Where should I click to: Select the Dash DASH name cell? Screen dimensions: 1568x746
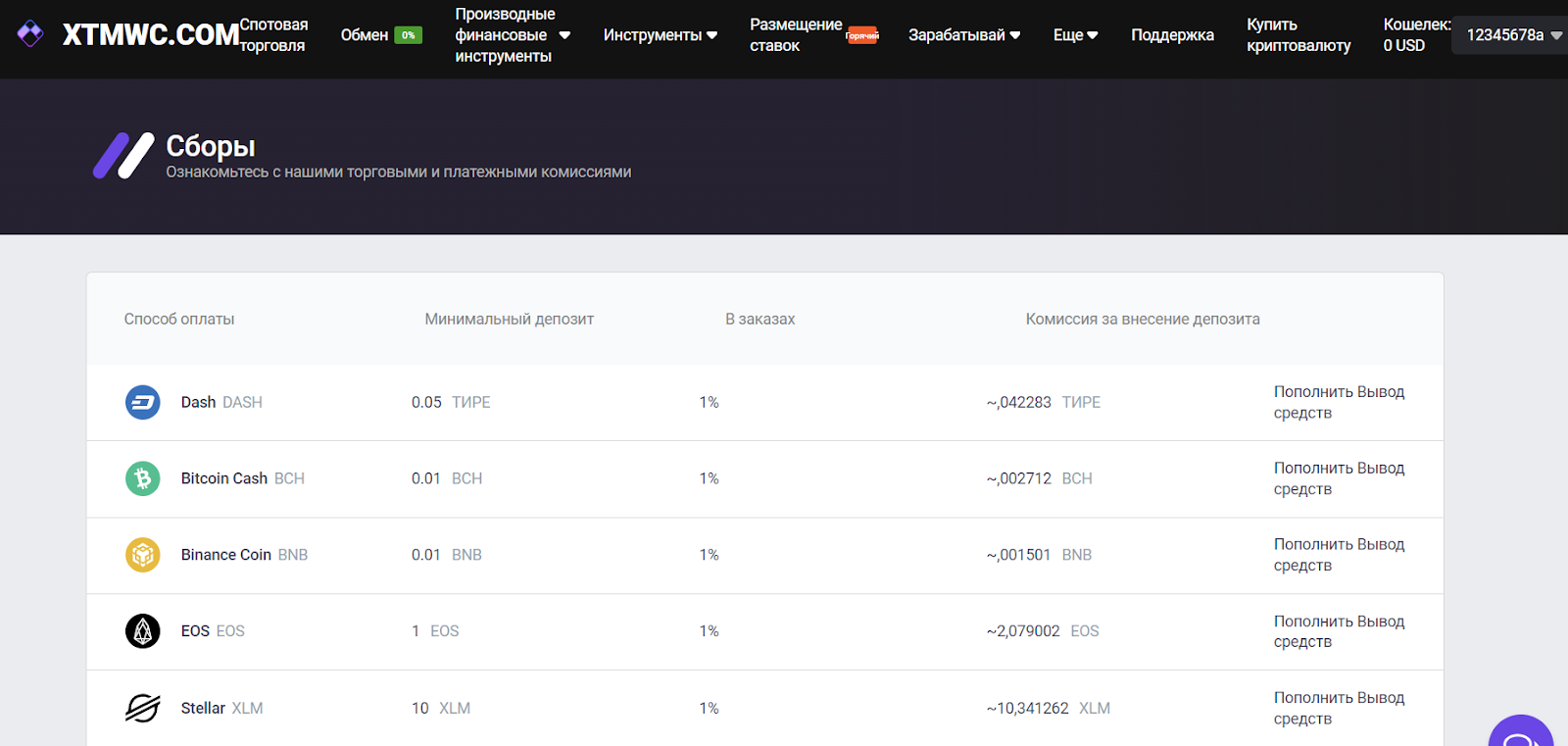(221, 402)
